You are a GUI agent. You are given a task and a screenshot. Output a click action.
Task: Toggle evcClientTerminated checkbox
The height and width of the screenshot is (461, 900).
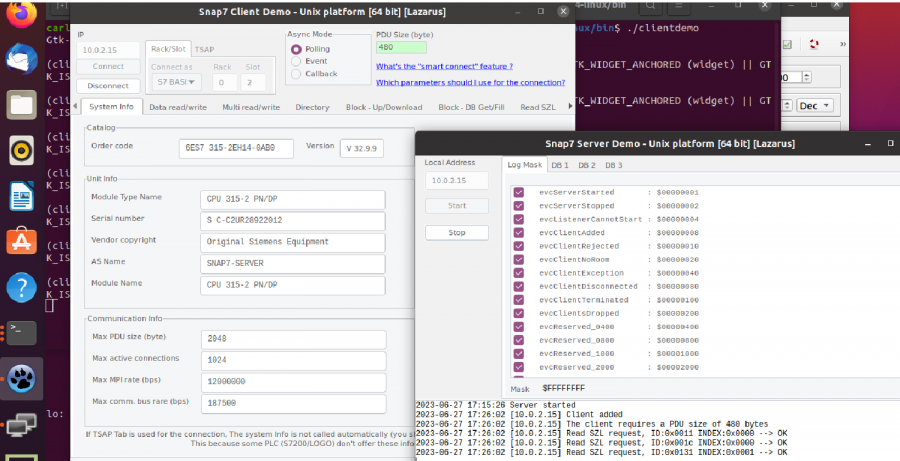coord(519,300)
